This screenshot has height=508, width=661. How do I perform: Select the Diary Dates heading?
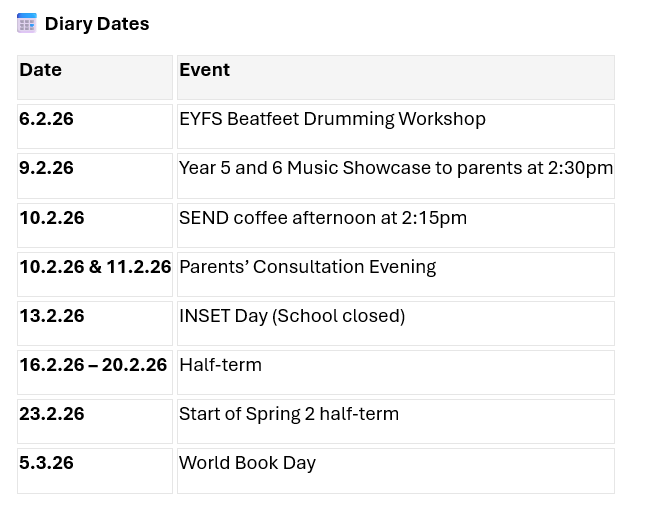97,24
